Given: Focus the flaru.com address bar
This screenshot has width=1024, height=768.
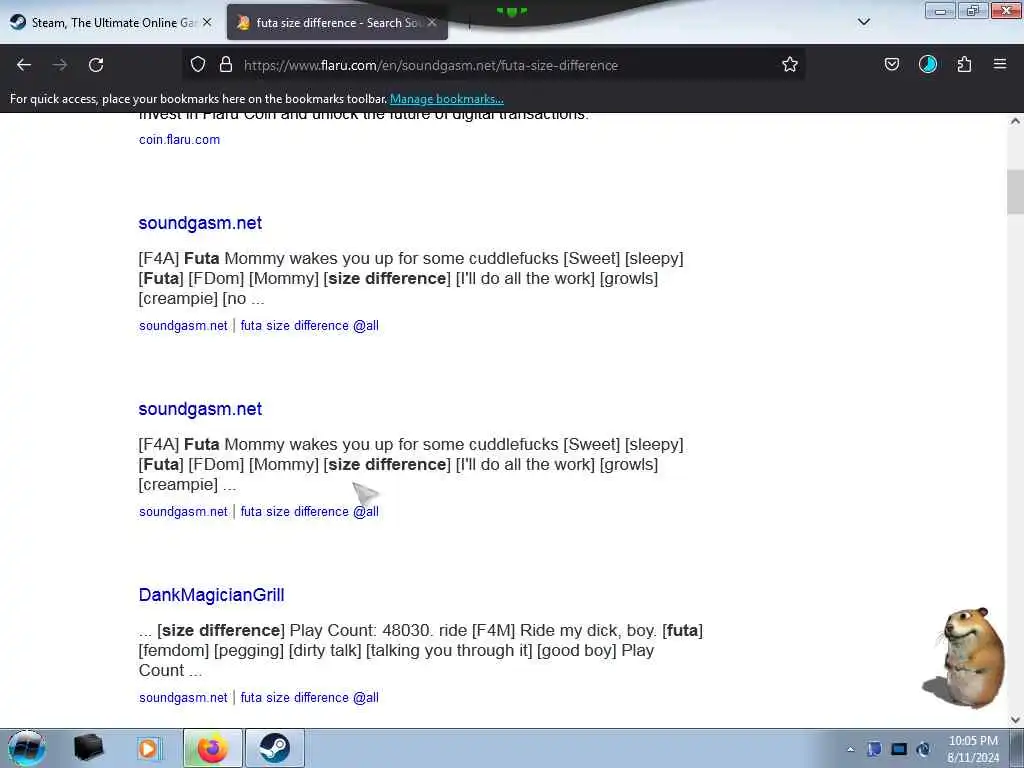Looking at the screenshot, I should click(x=496, y=65).
